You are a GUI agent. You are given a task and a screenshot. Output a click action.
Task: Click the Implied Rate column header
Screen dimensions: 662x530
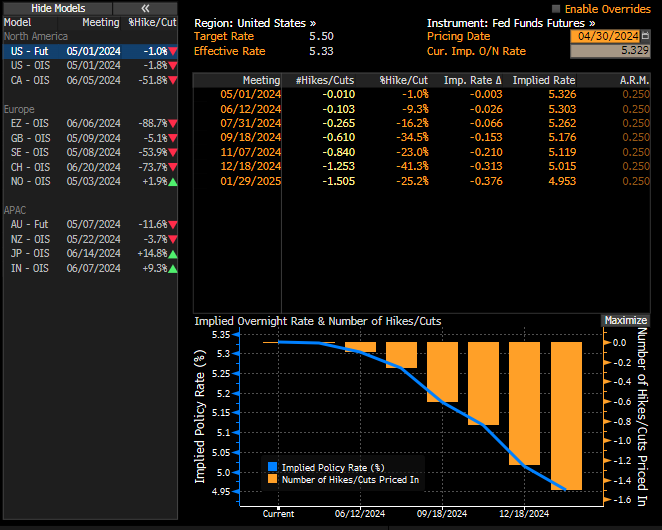click(x=543, y=80)
